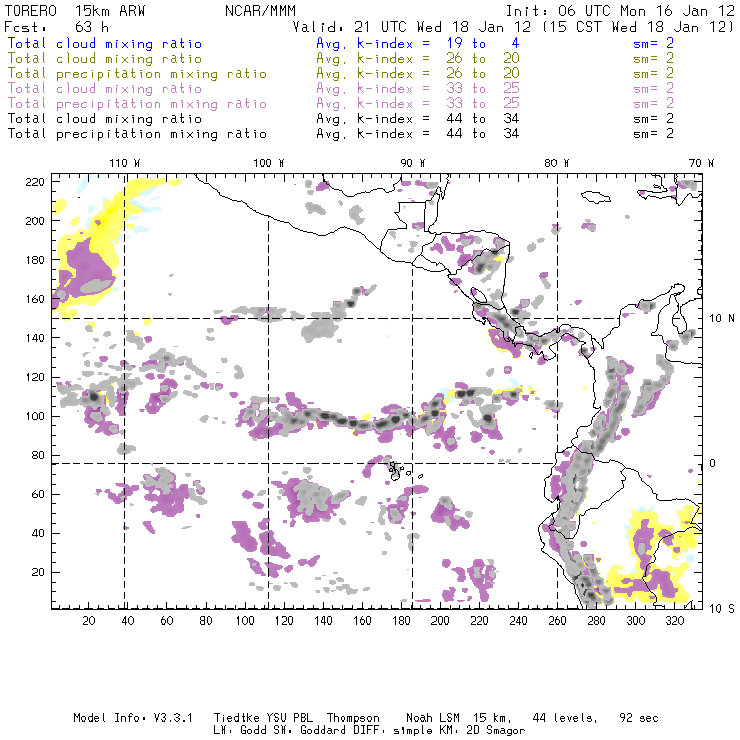Image resolution: width=740 pixels, height=740 pixels.
Task: Click the y-axis tick label '220'
Action: point(35,182)
